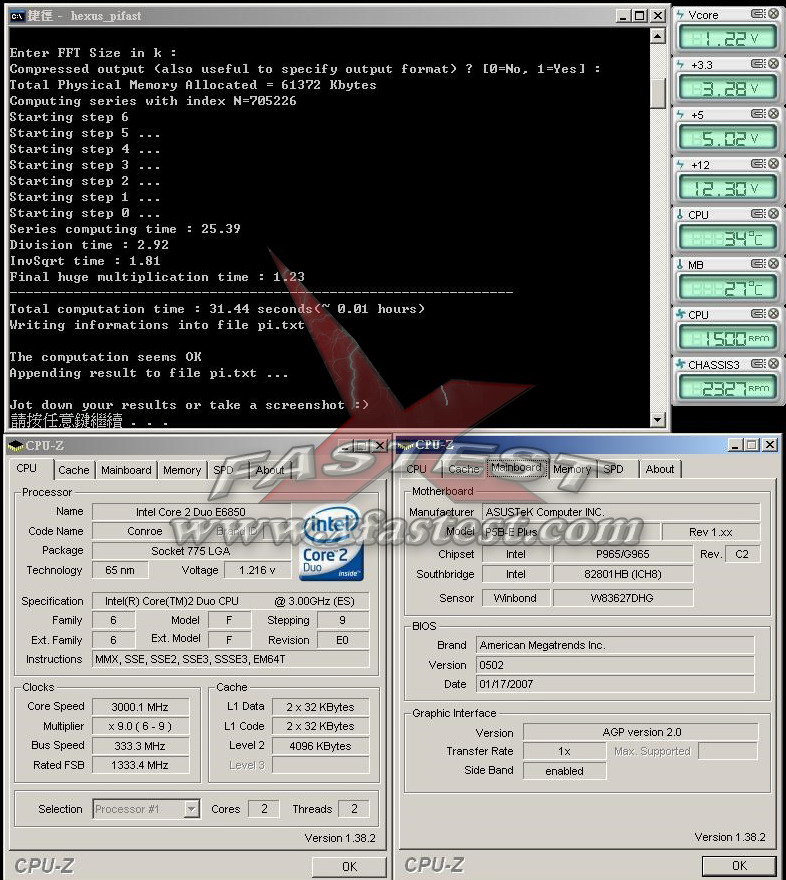The width and height of the screenshot is (786, 880).
Task: Click the Manufacturer field ASUSTeK Computer INC.
Action: point(621,512)
